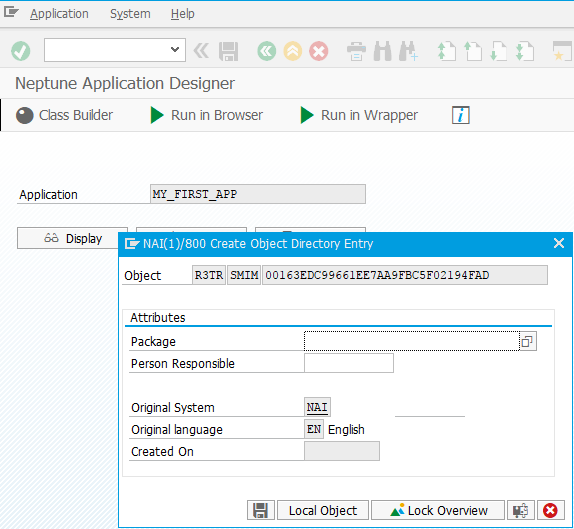This screenshot has height=529, width=574.
Task: Open the Application menu
Action: pyautogui.click(x=59, y=14)
